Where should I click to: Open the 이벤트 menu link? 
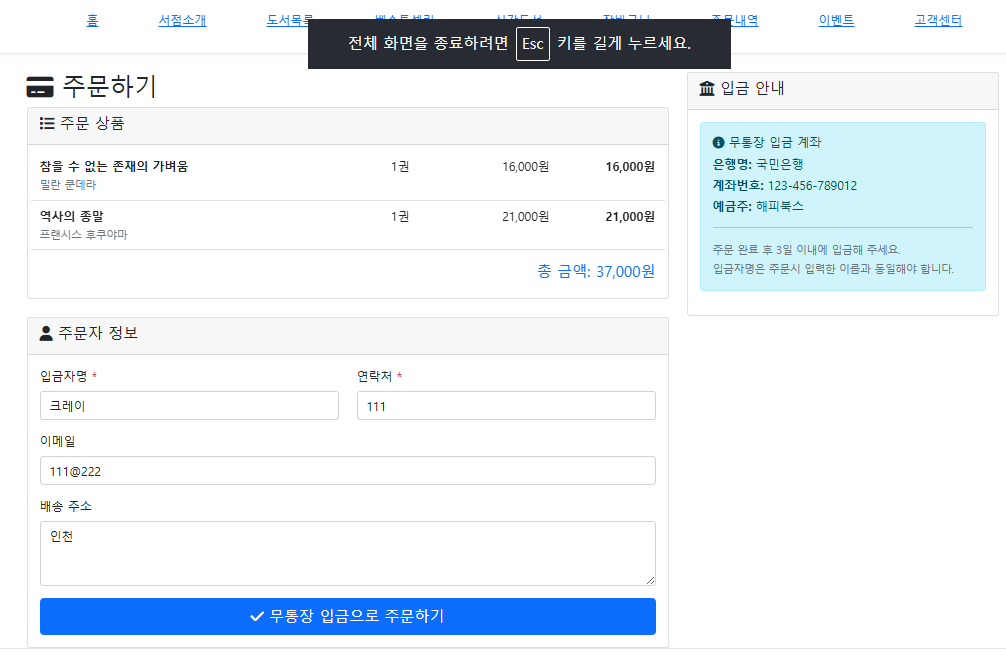(836, 21)
